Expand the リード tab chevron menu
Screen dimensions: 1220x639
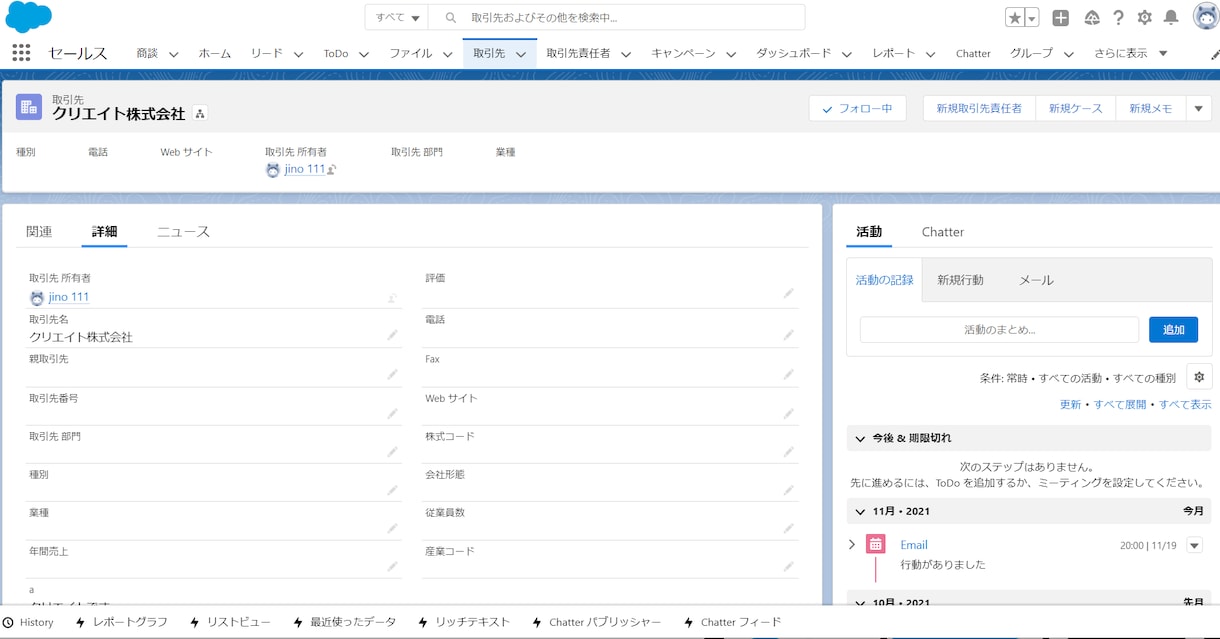tap(298, 54)
